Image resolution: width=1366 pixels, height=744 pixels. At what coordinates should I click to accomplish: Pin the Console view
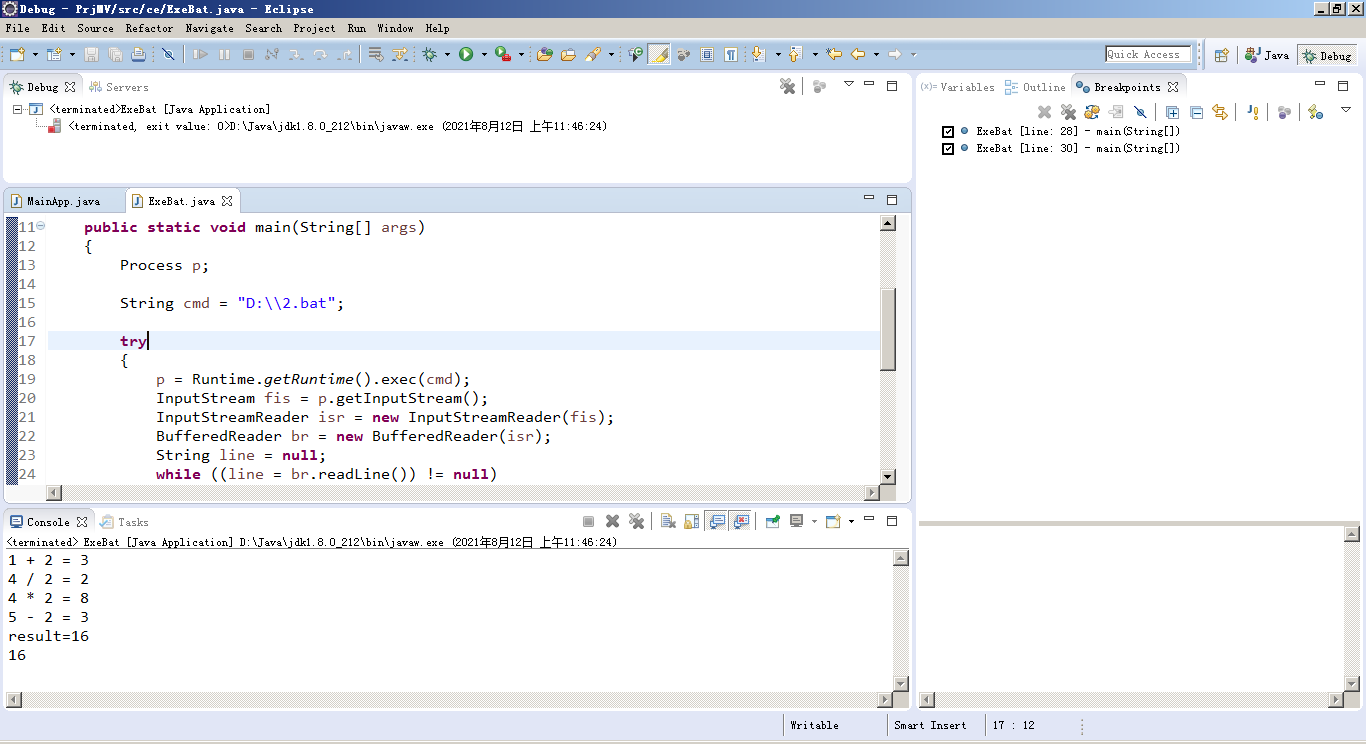(x=772, y=520)
